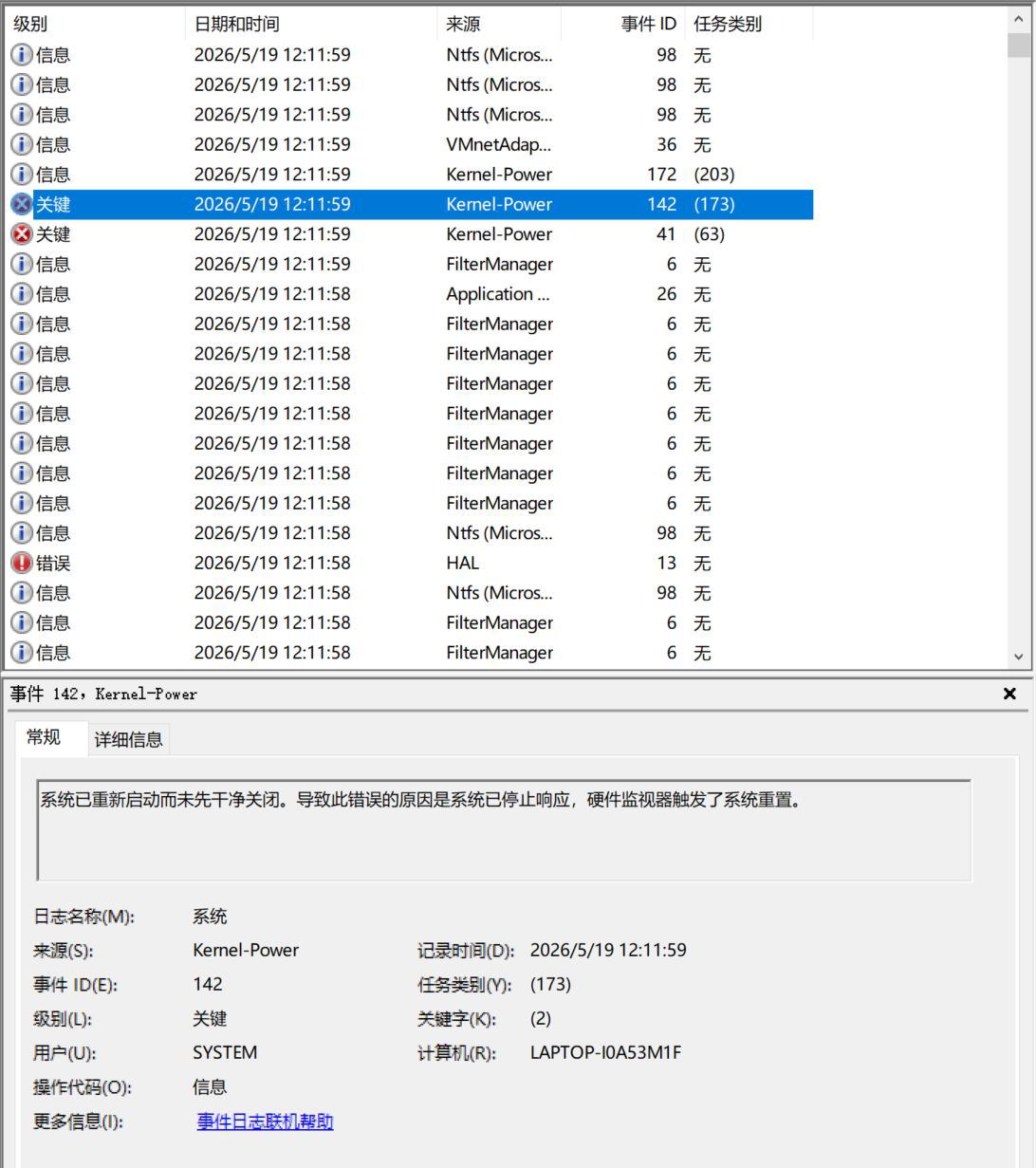Sort events by the 日期和时间 column header
This screenshot has width=1036, height=1168.
[x=311, y=25]
